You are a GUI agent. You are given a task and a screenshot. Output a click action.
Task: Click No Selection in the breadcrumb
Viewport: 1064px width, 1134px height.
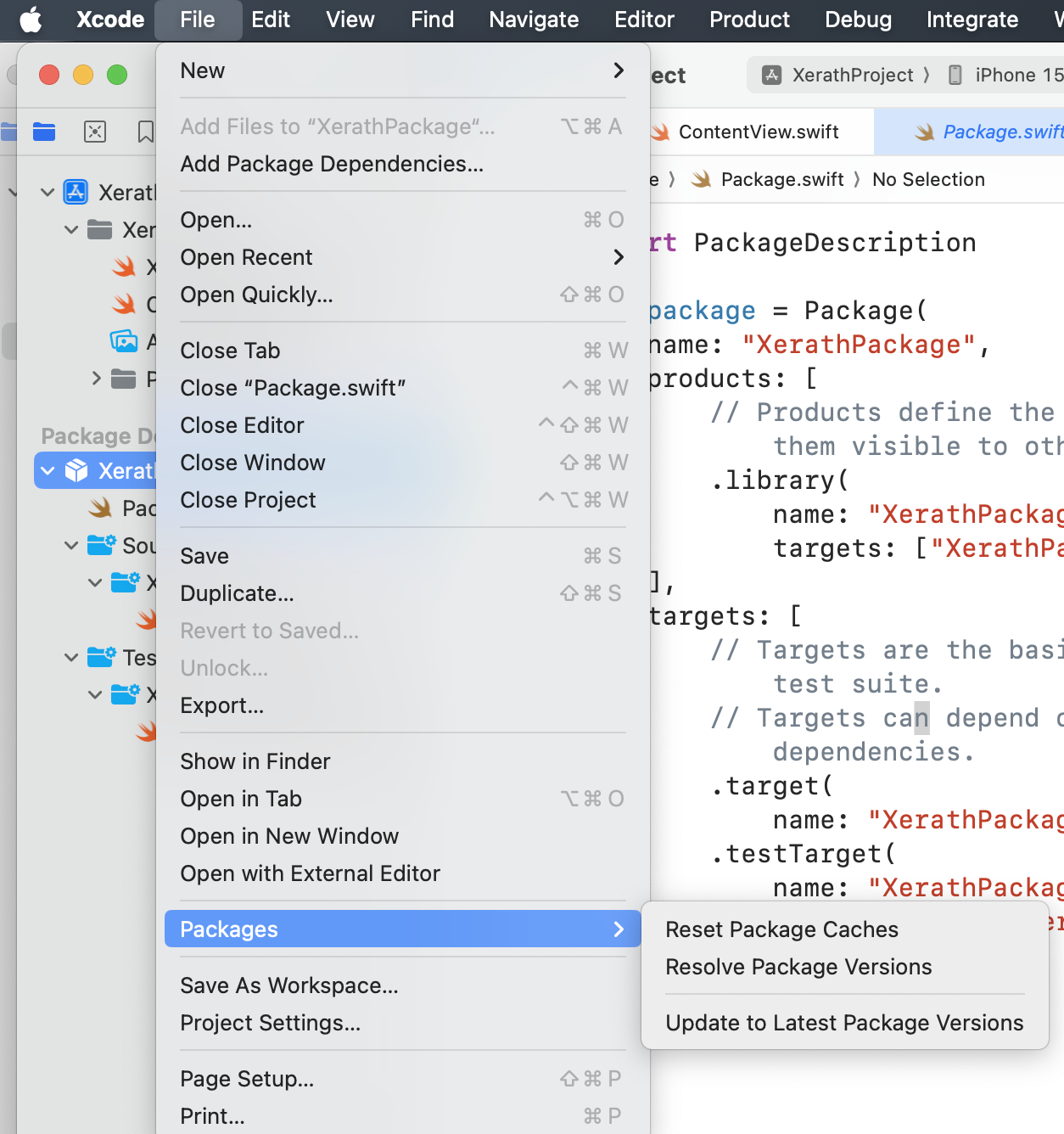pyautogui.click(x=928, y=179)
